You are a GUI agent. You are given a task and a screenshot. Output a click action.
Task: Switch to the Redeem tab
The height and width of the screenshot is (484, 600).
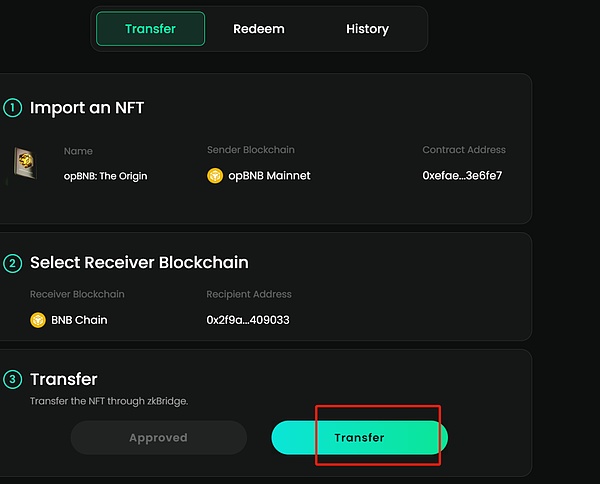259,29
